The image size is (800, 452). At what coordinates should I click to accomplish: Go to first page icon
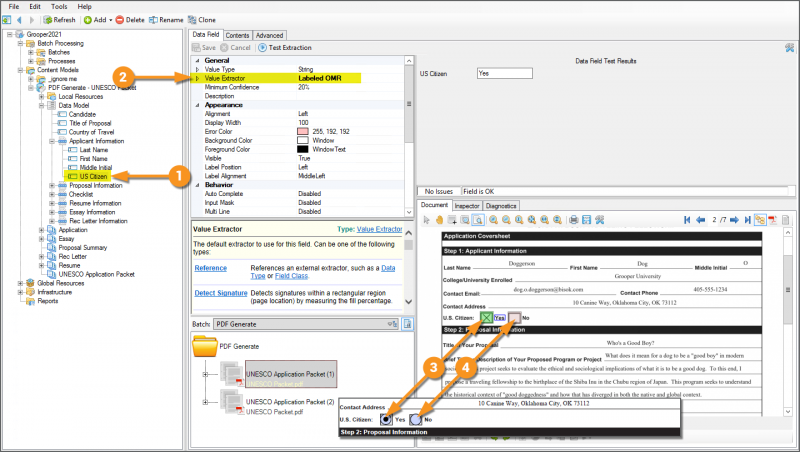pyautogui.click(x=687, y=220)
